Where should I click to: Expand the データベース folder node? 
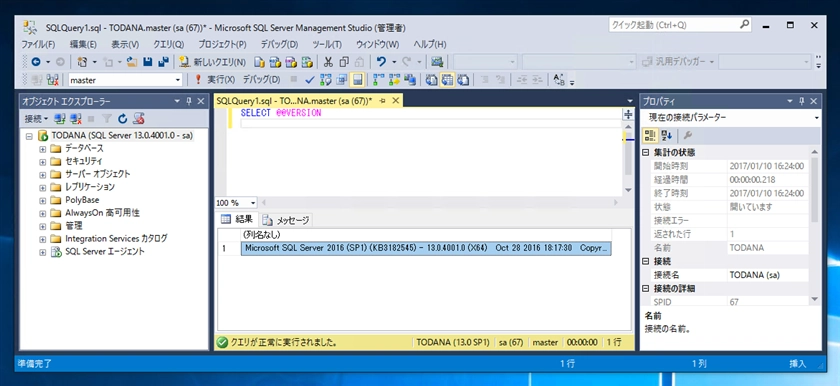pos(43,148)
